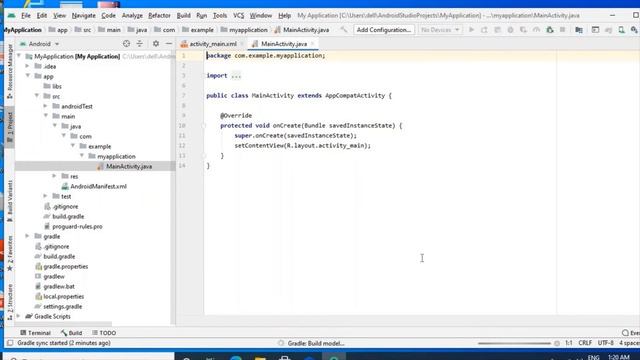The width and height of the screenshot is (640, 360).
Task: Click UTF-8 encoding in status bar
Action: 606,343
